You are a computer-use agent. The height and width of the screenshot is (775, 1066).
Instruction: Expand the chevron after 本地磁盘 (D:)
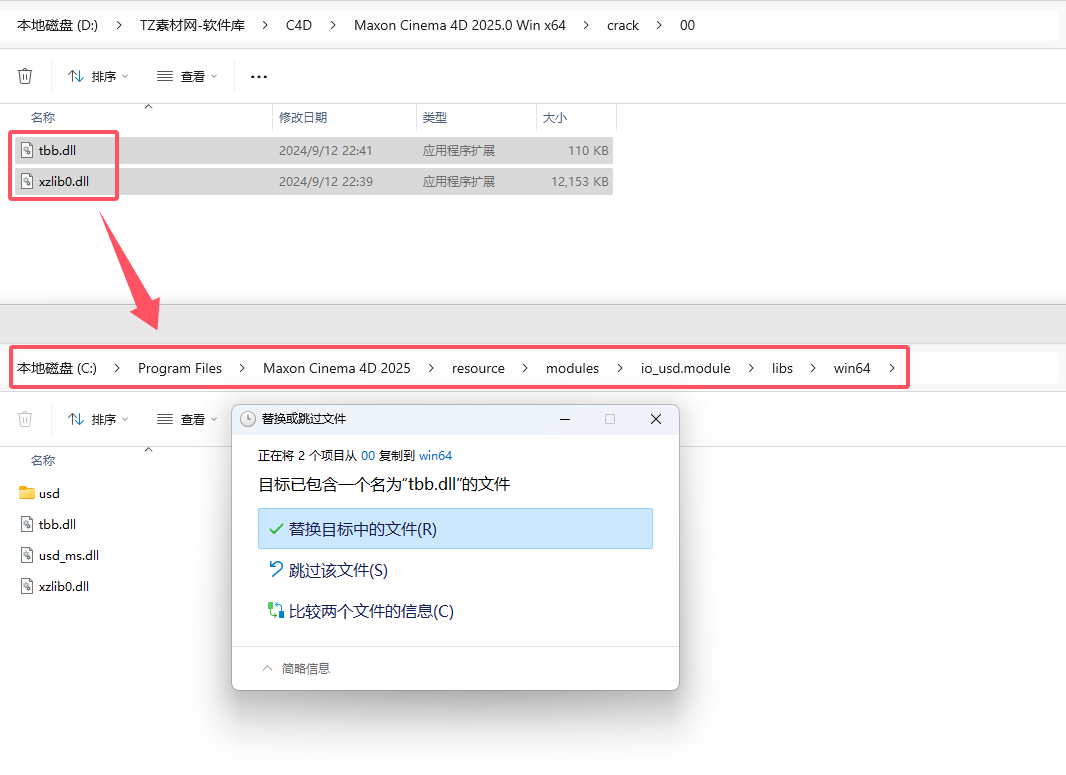[119, 25]
